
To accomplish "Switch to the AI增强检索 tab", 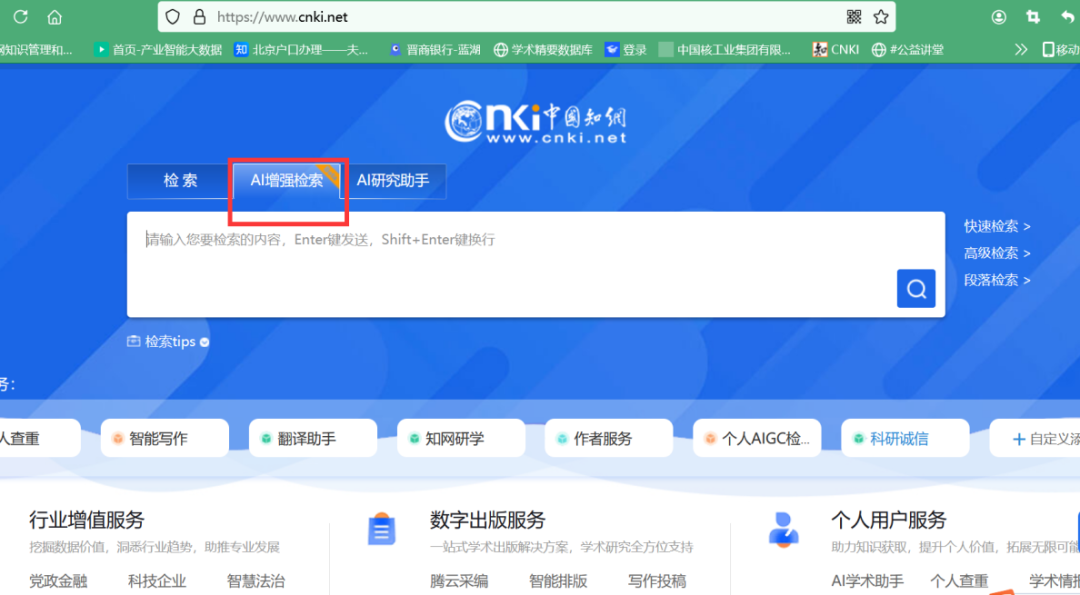I will tap(287, 180).
